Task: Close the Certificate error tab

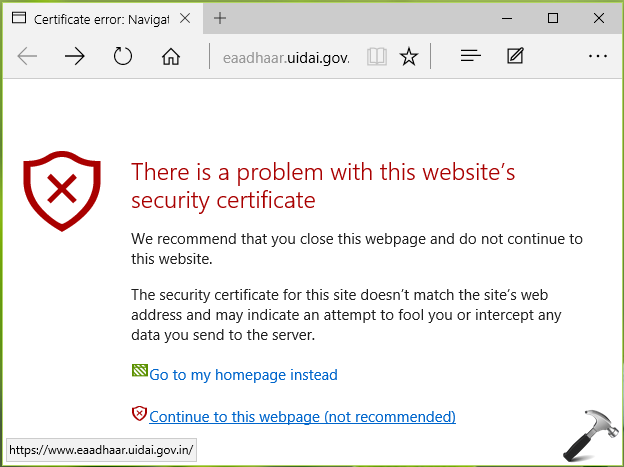Action: [x=185, y=18]
